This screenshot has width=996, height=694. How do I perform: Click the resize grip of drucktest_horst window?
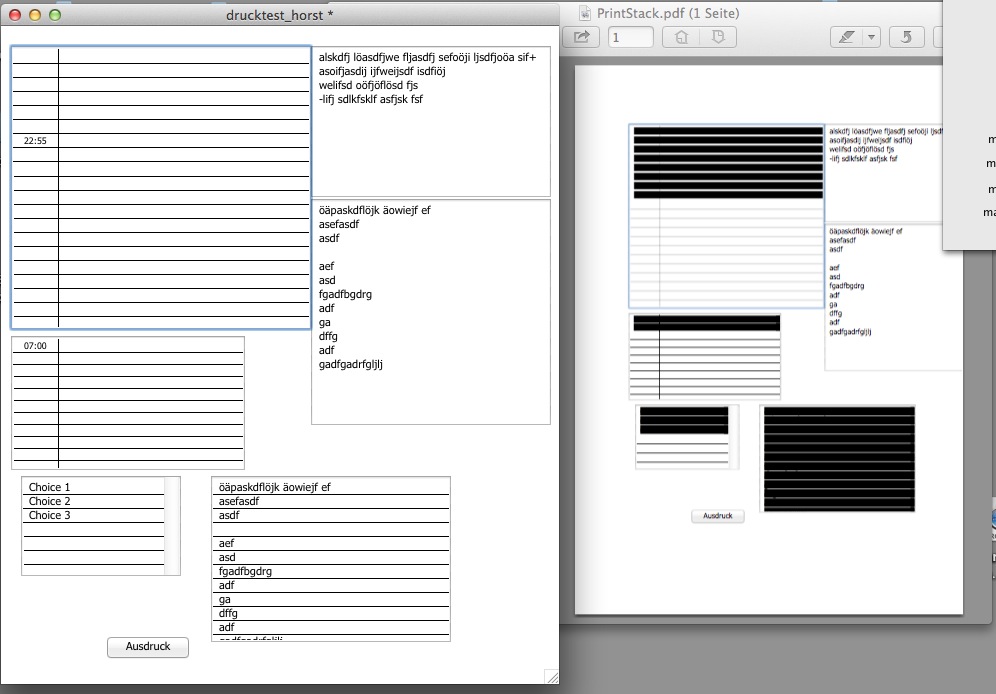coord(551,677)
